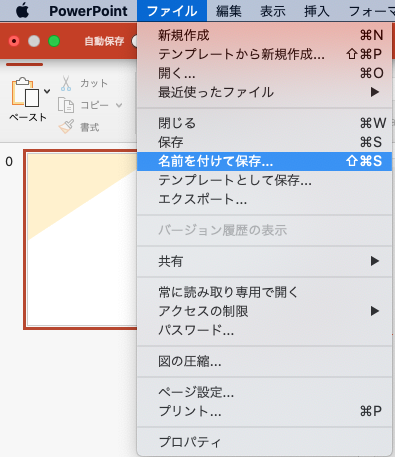Choose 開く... menu entry
395x457 pixels.
click(x=264, y=73)
